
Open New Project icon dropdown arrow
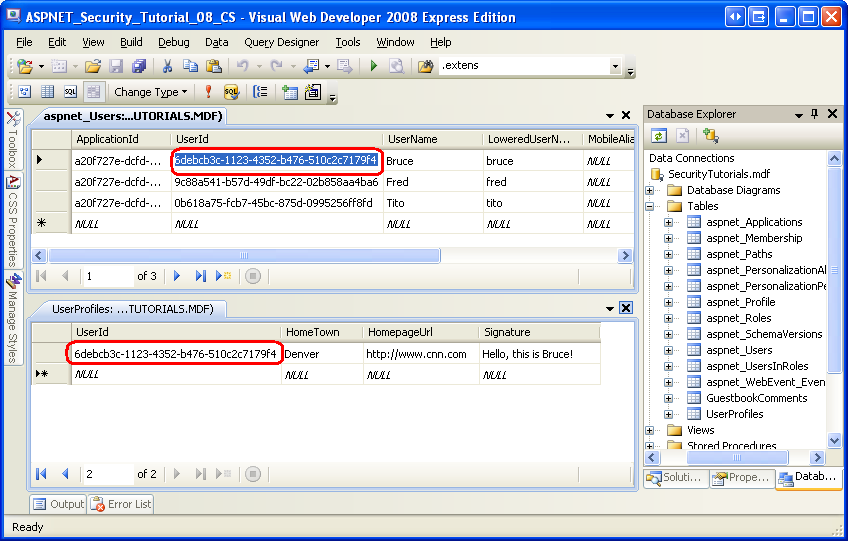coord(42,67)
